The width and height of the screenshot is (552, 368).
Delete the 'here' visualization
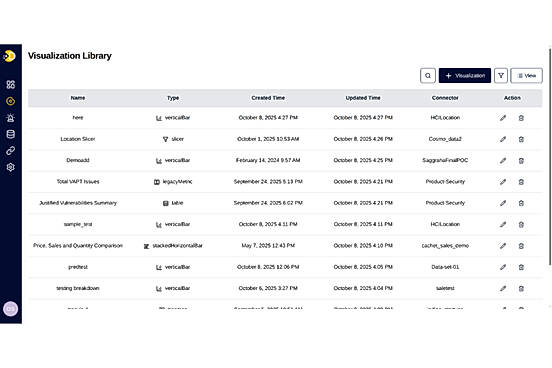pos(521,118)
